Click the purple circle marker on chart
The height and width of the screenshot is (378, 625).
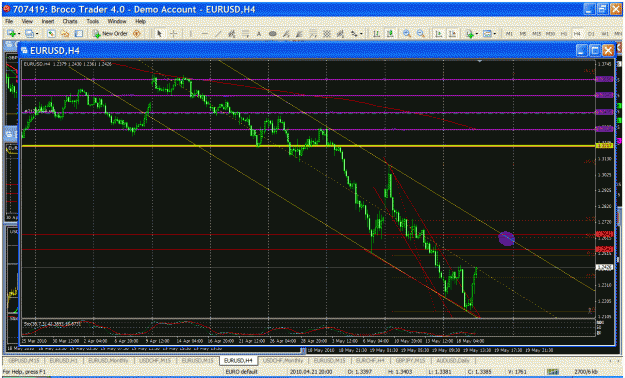coord(506,238)
